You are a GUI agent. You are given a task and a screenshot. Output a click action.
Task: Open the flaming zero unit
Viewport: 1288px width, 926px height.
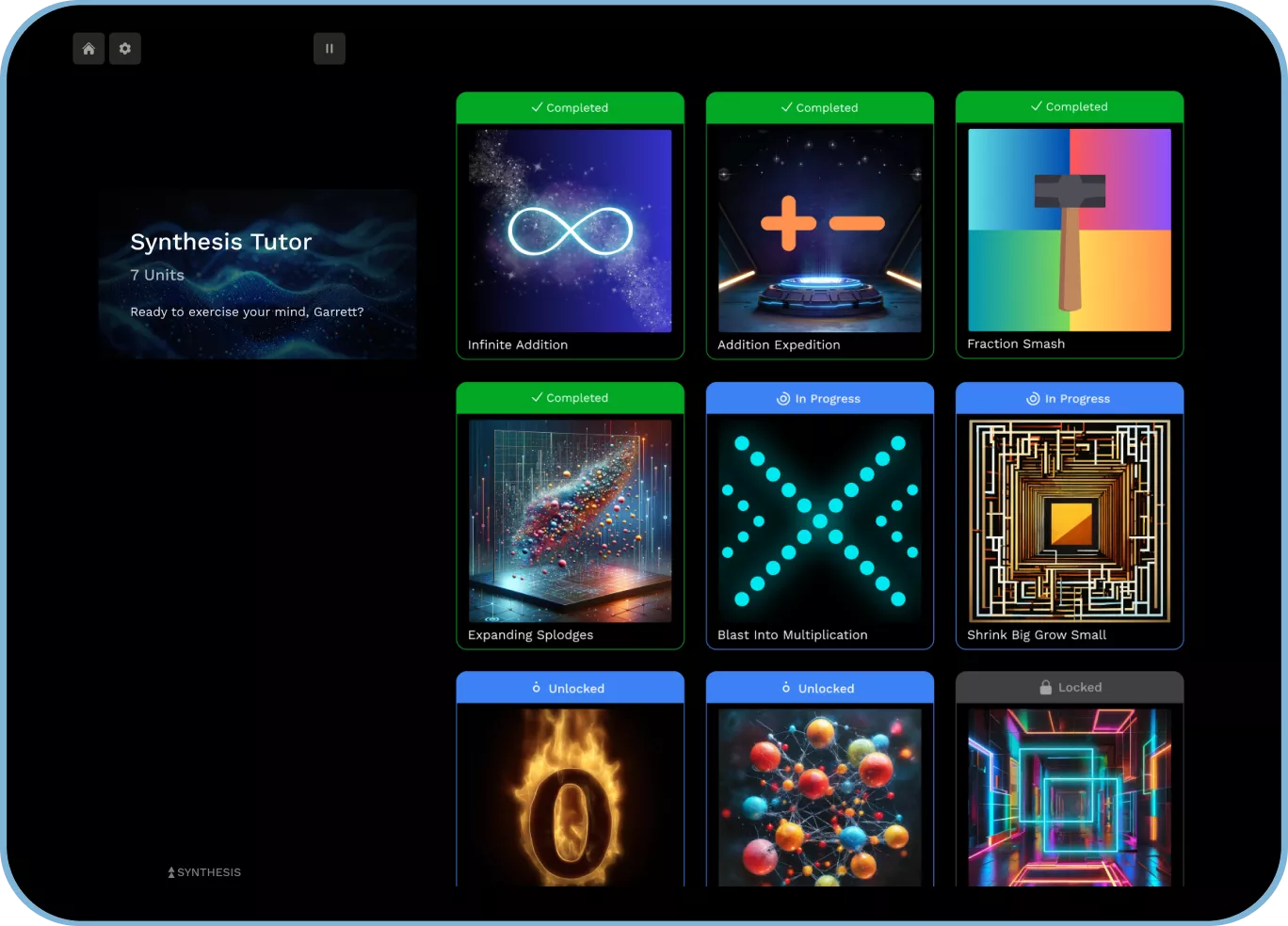pyautogui.click(x=571, y=797)
